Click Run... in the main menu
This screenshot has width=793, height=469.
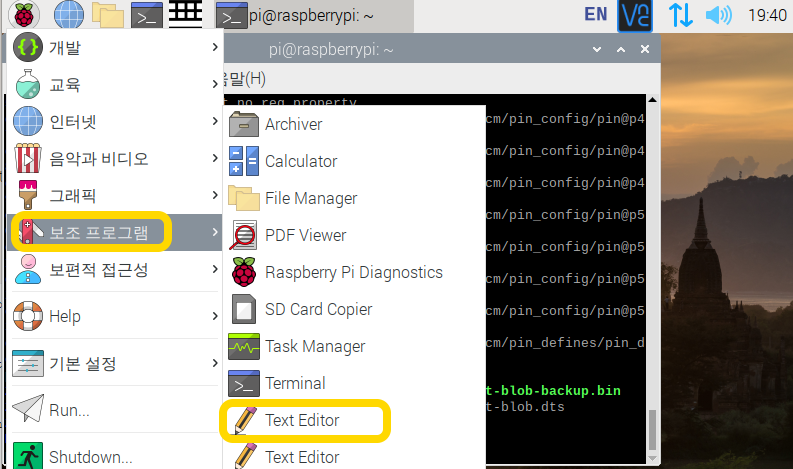click(x=69, y=409)
